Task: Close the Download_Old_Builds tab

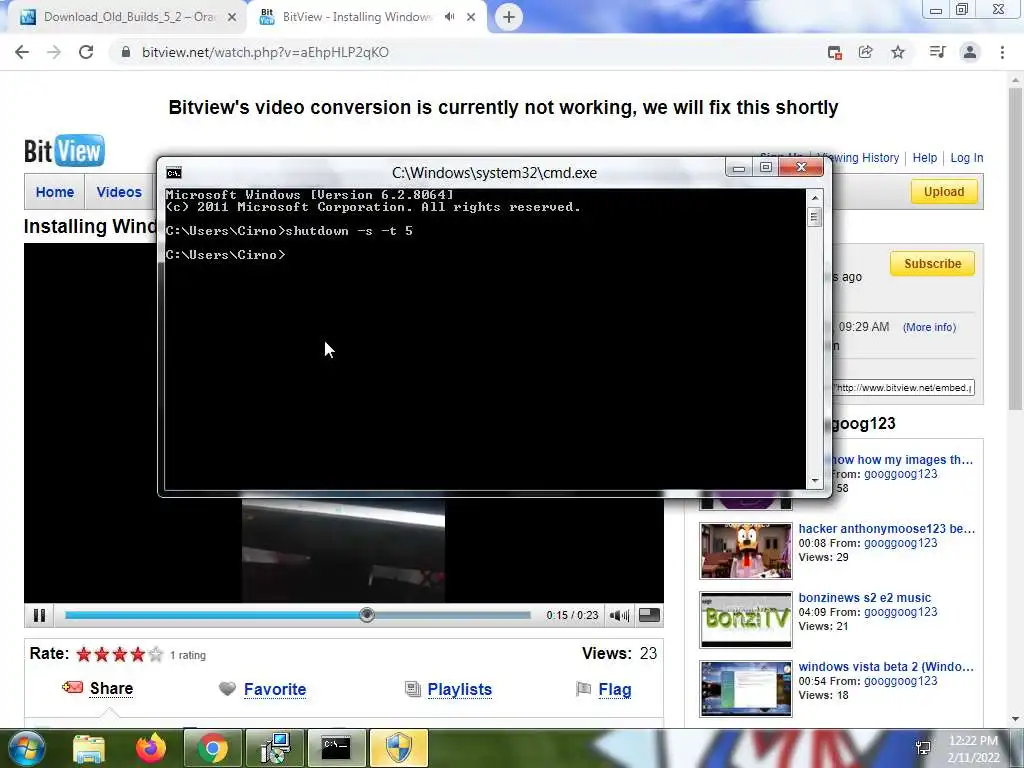Action: point(232,17)
